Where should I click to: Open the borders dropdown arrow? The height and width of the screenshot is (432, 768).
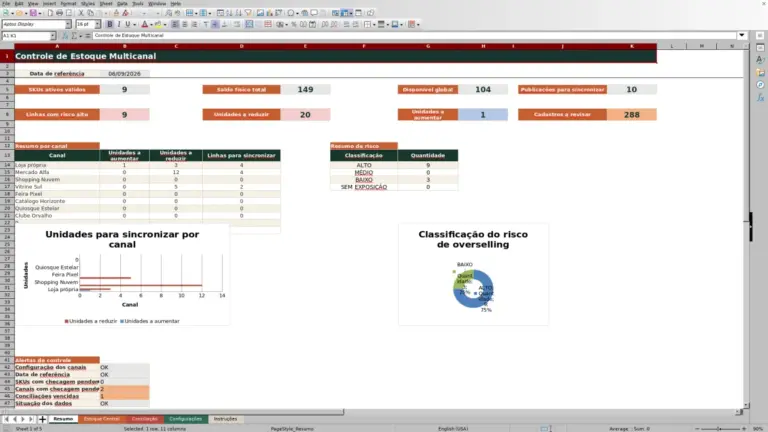tap(374, 24)
